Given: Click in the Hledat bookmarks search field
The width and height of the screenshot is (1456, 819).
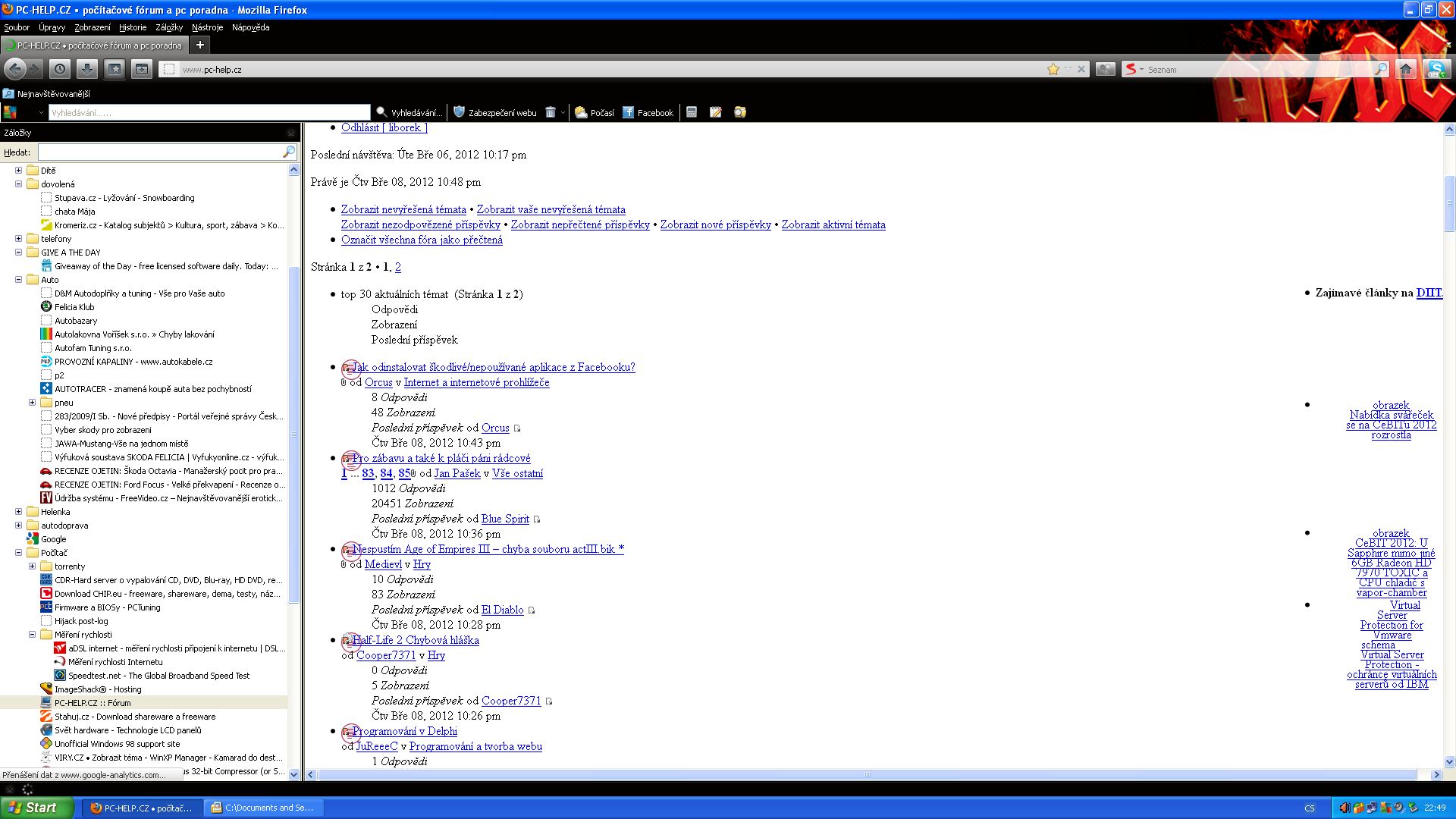Looking at the screenshot, I should [x=160, y=152].
